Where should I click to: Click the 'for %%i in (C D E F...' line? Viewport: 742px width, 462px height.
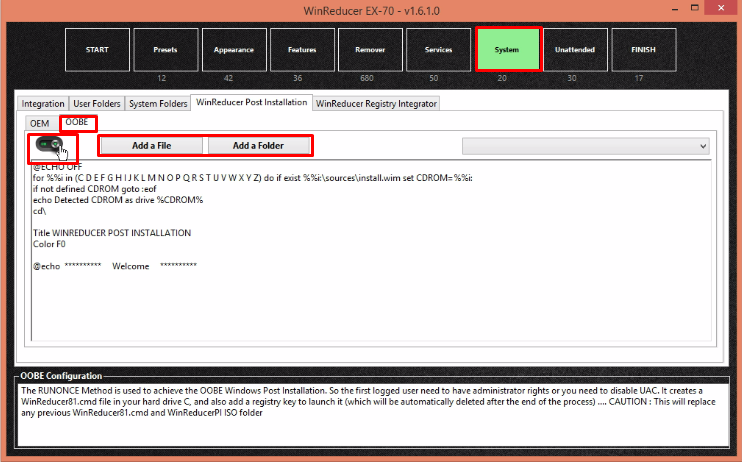(x=253, y=178)
